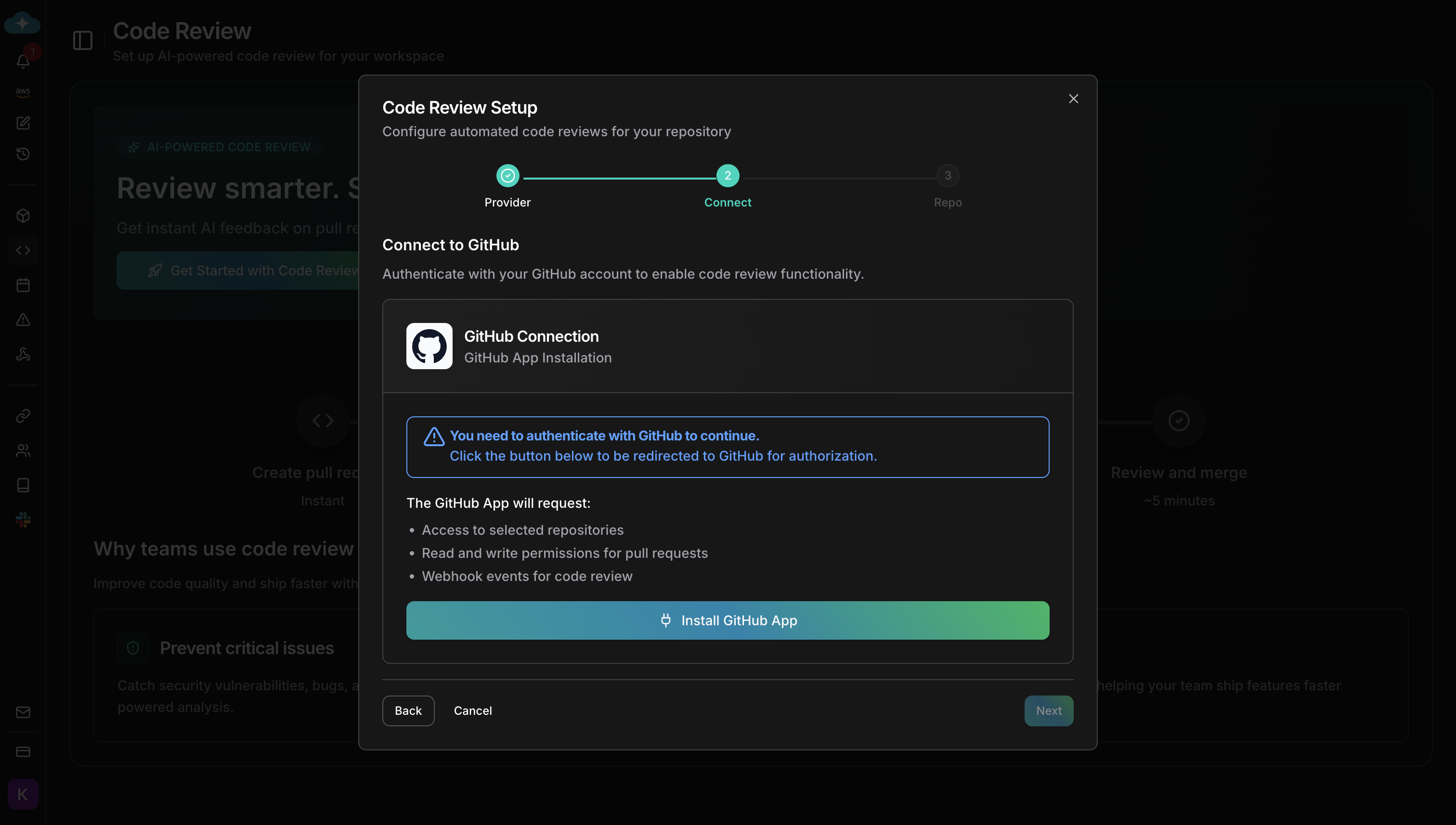Select the completed Provider step circle
This screenshot has width=1456, height=825.
(x=507, y=176)
